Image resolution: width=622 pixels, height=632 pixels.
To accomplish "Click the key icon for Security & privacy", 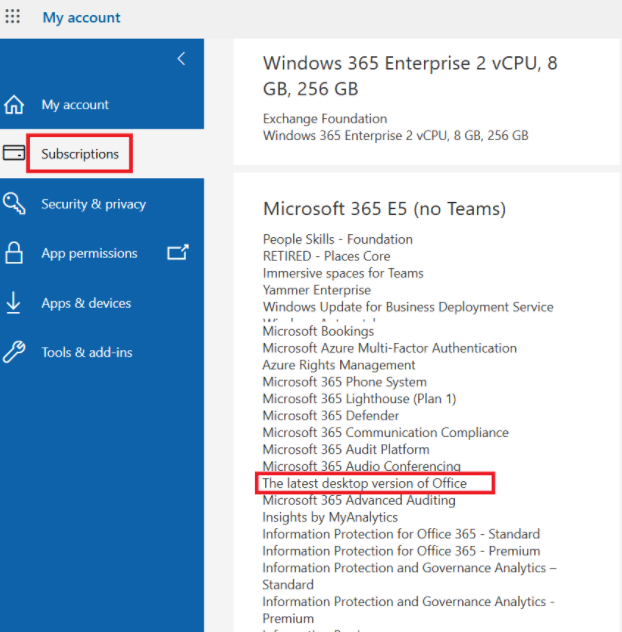I will (x=14, y=203).
